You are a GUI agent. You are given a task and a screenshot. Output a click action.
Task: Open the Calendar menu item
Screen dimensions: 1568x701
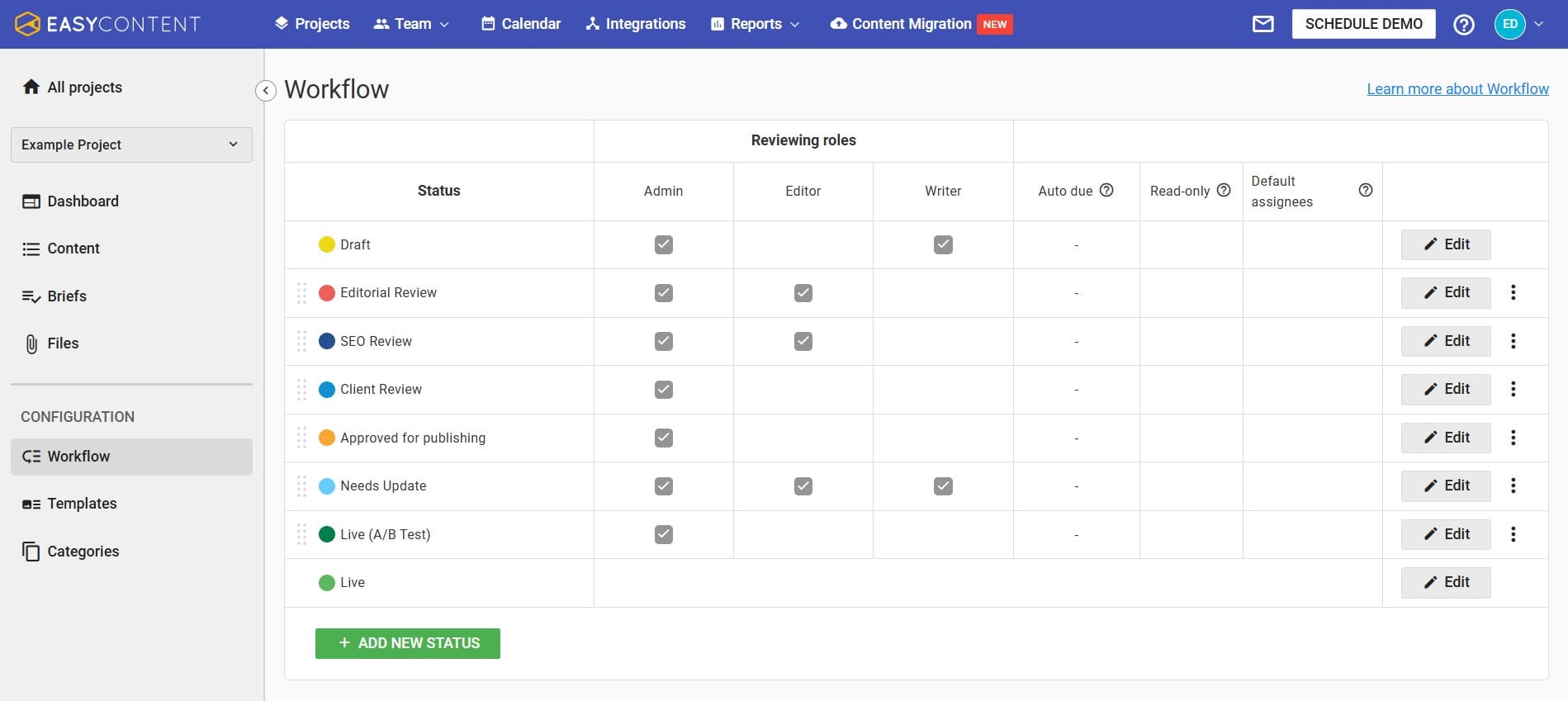(x=521, y=24)
